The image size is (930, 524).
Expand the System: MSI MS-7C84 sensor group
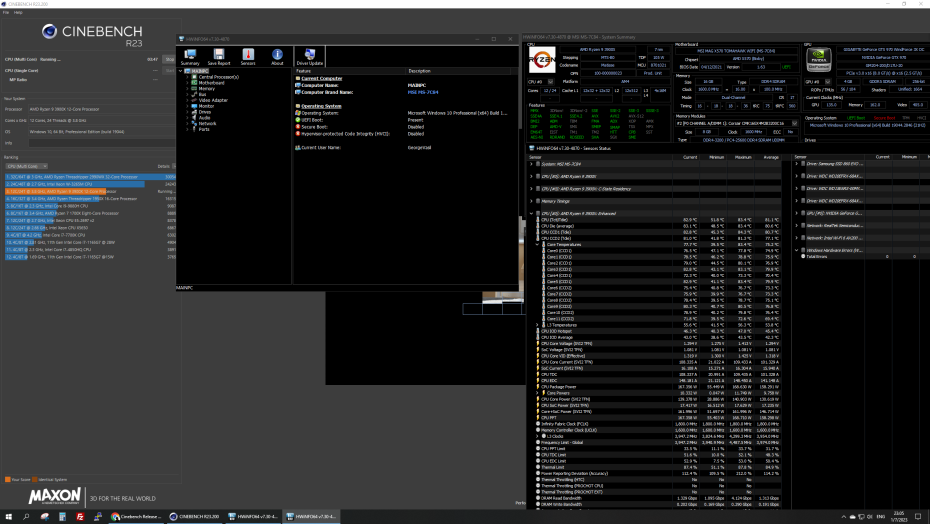point(531,164)
